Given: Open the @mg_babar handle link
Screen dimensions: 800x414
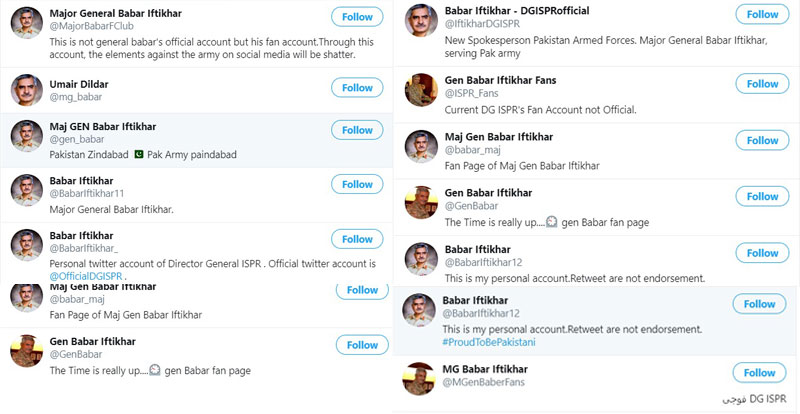Looking at the screenshot, I should point(76,100).
